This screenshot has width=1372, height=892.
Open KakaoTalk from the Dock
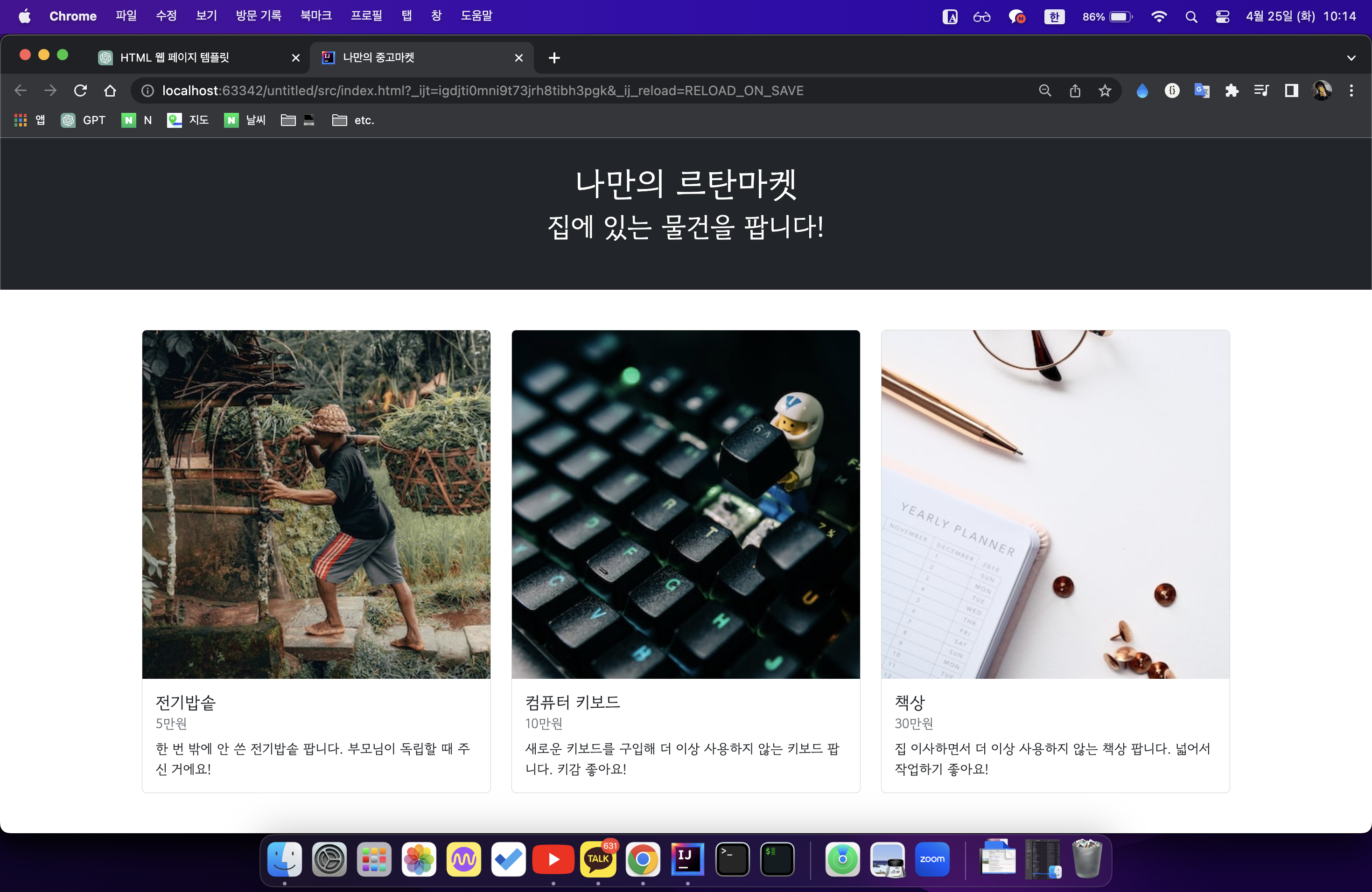click(x=598, y=859)
